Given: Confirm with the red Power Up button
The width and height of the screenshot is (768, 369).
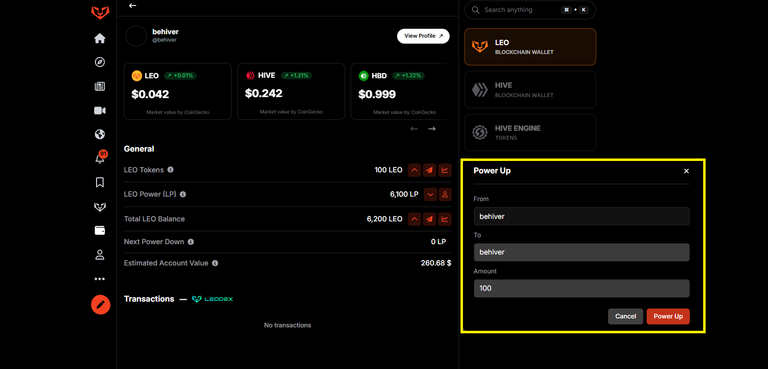Looking at the screenshot, I should [668, 317].
